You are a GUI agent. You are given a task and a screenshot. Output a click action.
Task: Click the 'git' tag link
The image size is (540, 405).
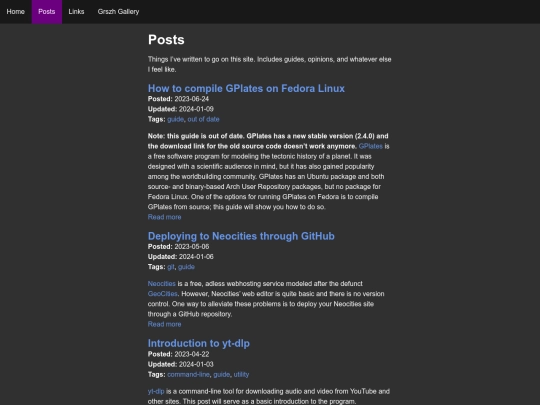click(x=170, y=267)
